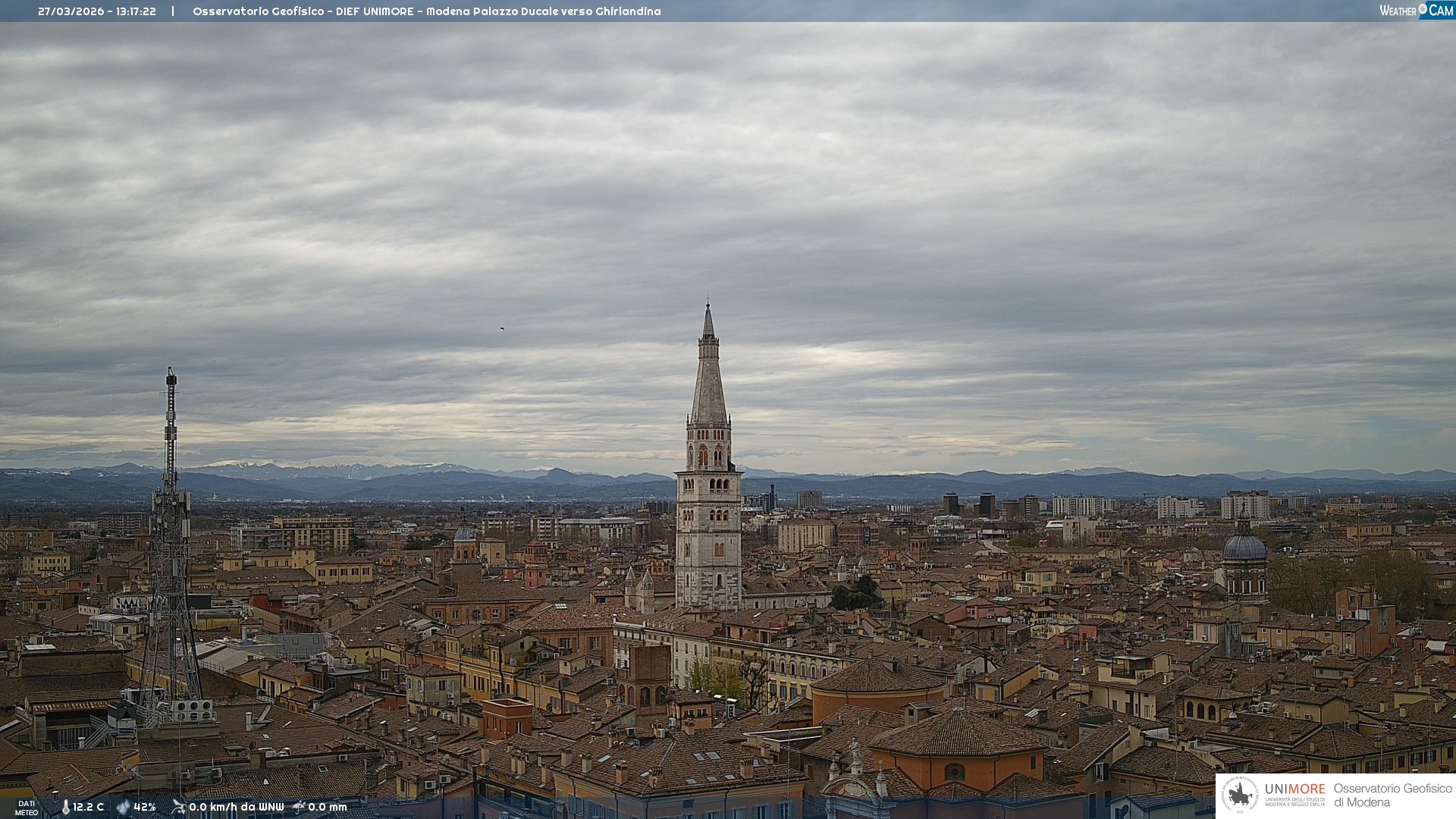Click the thermometer temperature icon
The image size is (1456, 819).
click(65, 807)
